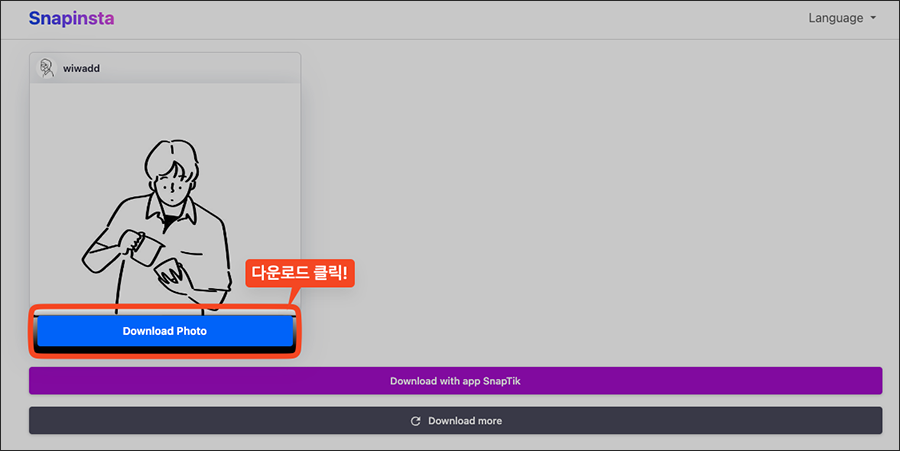Click Download with app SnapTik
The image size is (900, 451).
point(455,381)
